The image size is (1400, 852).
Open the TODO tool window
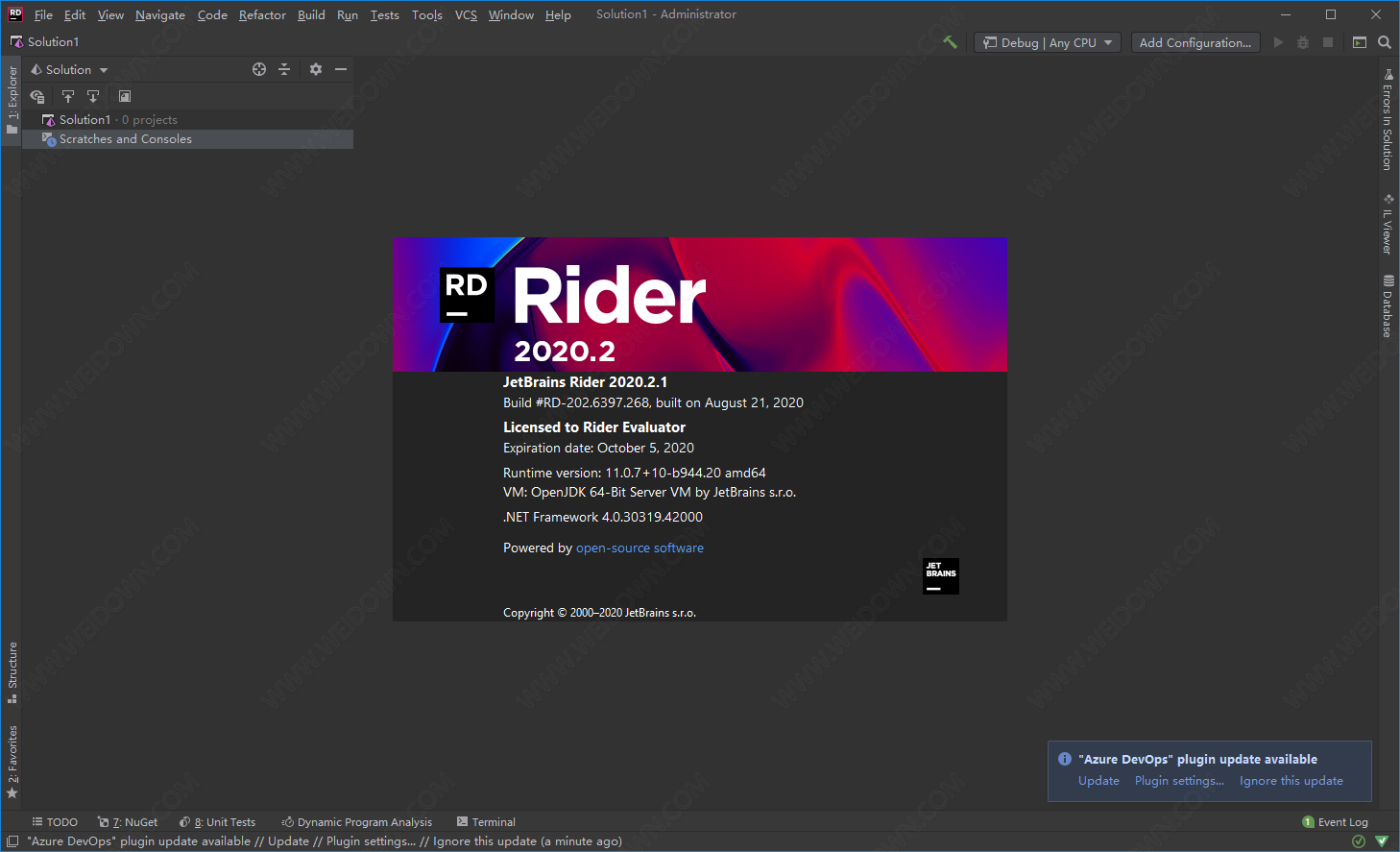coord(55,822)
